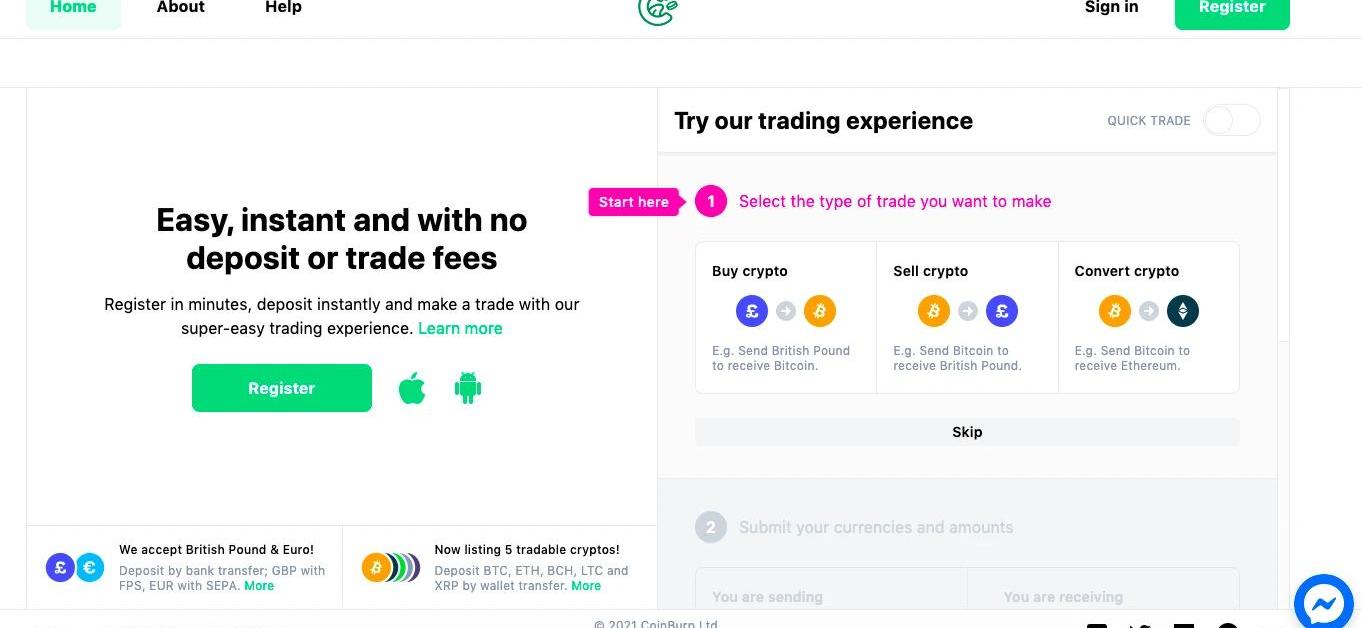The height and width of the screenshot is (628, 1362).
Task: Open the Apple App Store icon
Action: point(412,388)
